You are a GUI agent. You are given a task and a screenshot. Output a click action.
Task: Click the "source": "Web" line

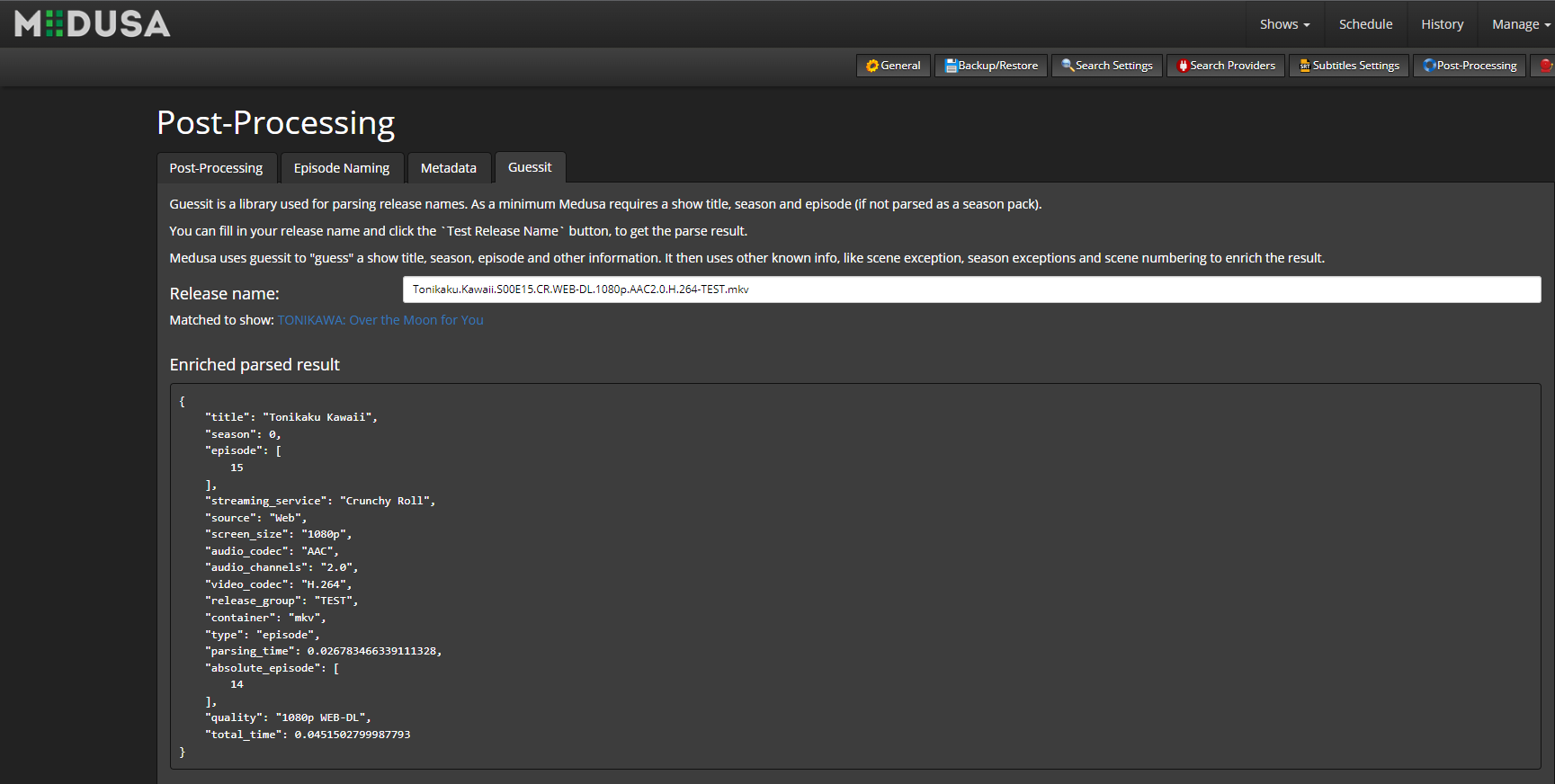[256, 518]
